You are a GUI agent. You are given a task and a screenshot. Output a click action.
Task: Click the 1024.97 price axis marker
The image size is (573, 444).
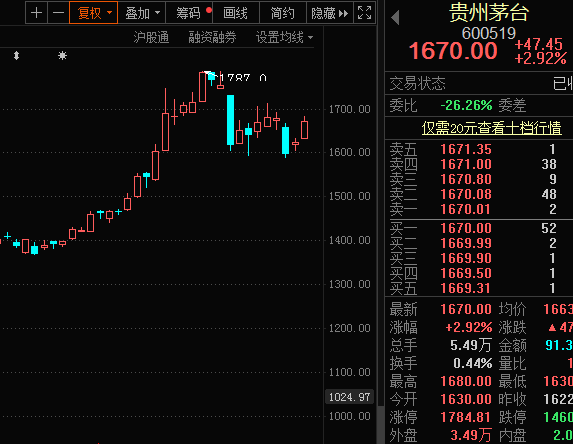coord(349,397)
